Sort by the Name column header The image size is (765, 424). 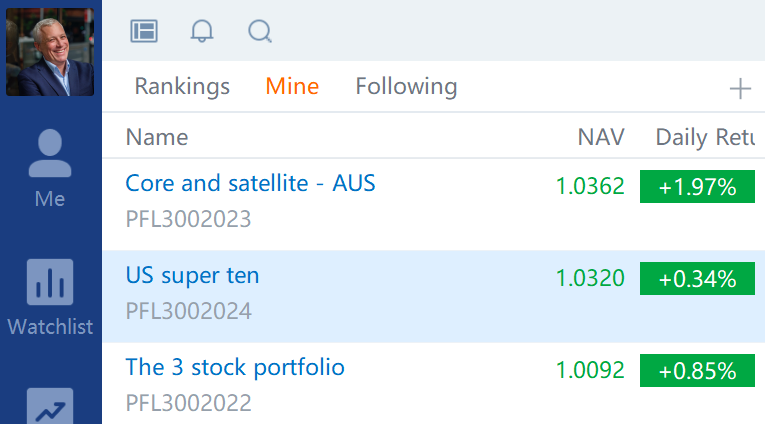click(x=157, y=137)
